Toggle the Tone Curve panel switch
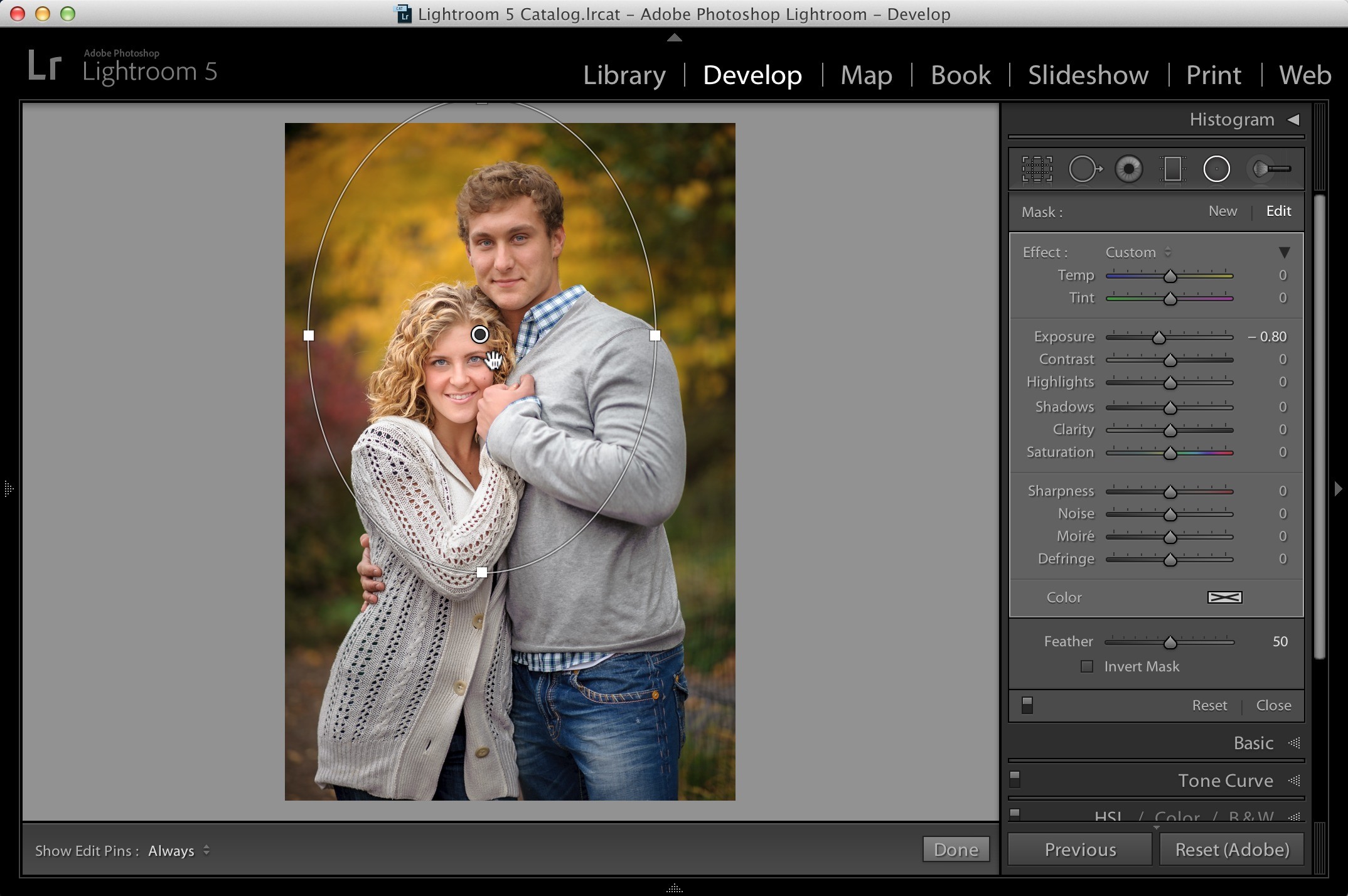 click(1015, 780)
